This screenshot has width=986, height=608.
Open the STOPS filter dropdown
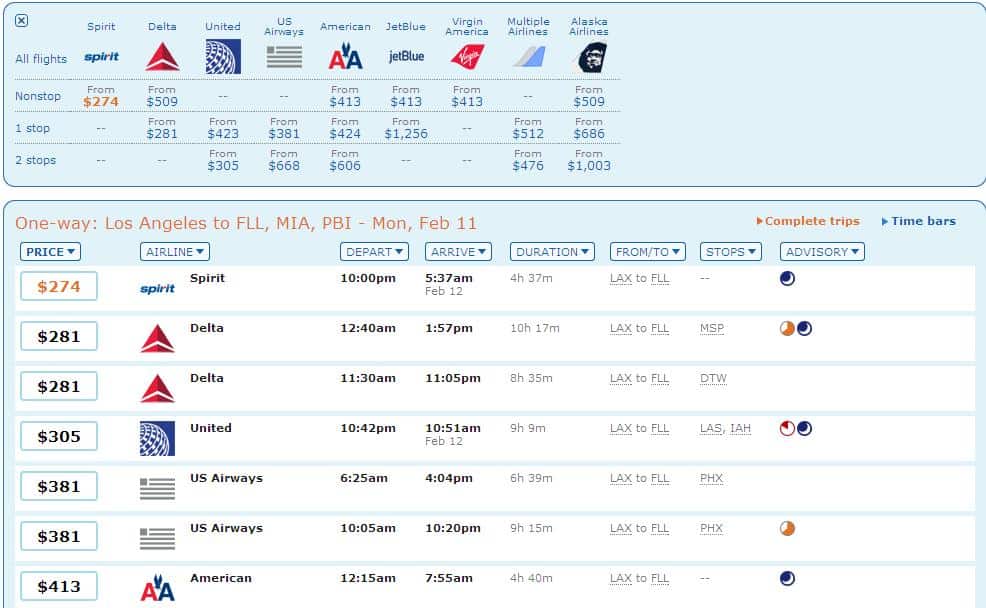pos(731,251)
